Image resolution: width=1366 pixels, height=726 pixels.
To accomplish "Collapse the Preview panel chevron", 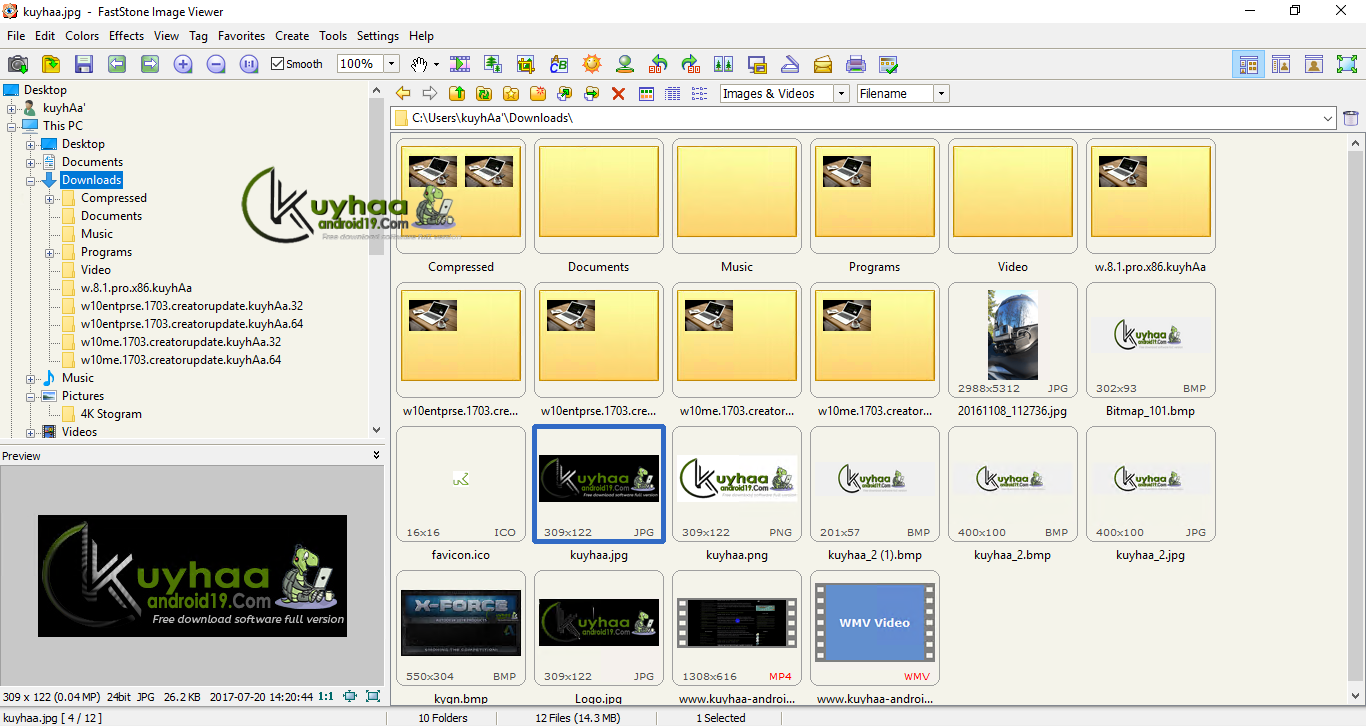I will coord(377,455).
